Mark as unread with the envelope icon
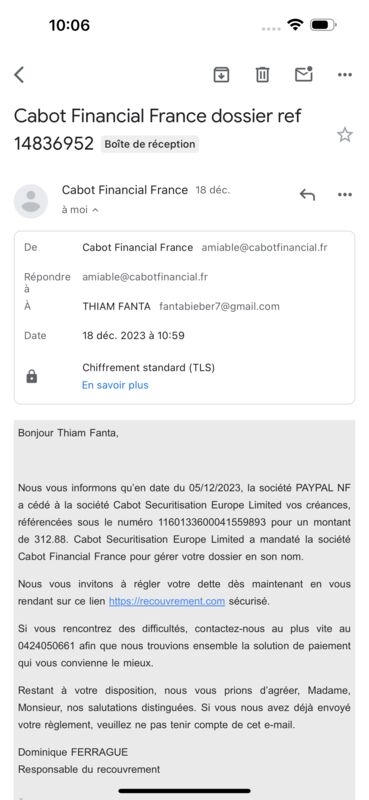Screen dimensions: 369x800 pos(304,74)
